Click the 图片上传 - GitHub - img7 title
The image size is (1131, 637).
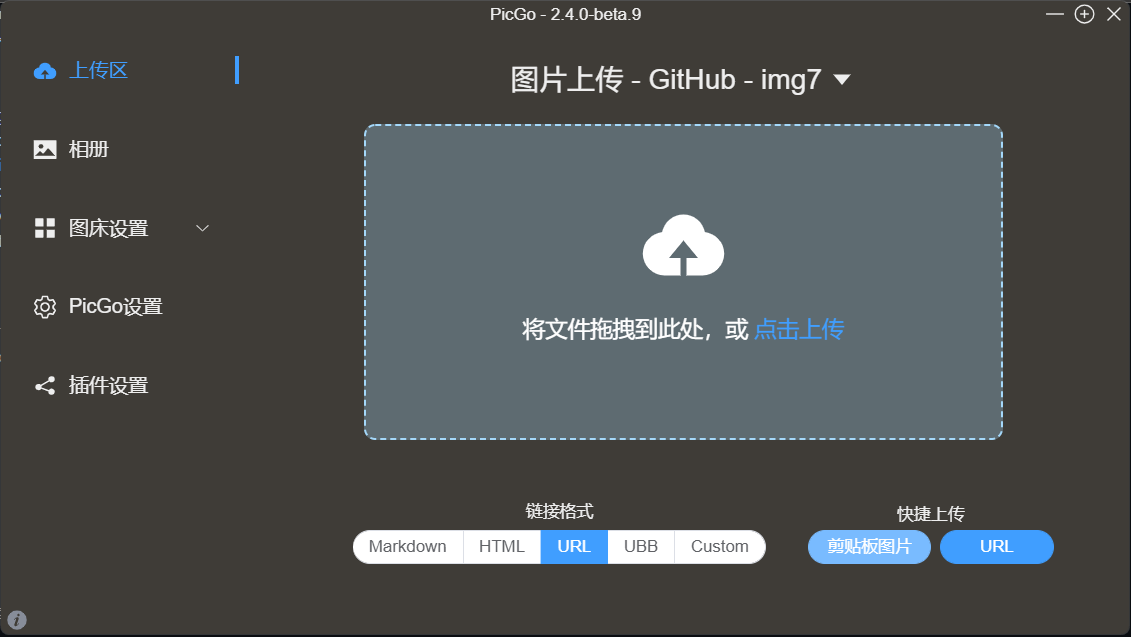coord(666,79)
